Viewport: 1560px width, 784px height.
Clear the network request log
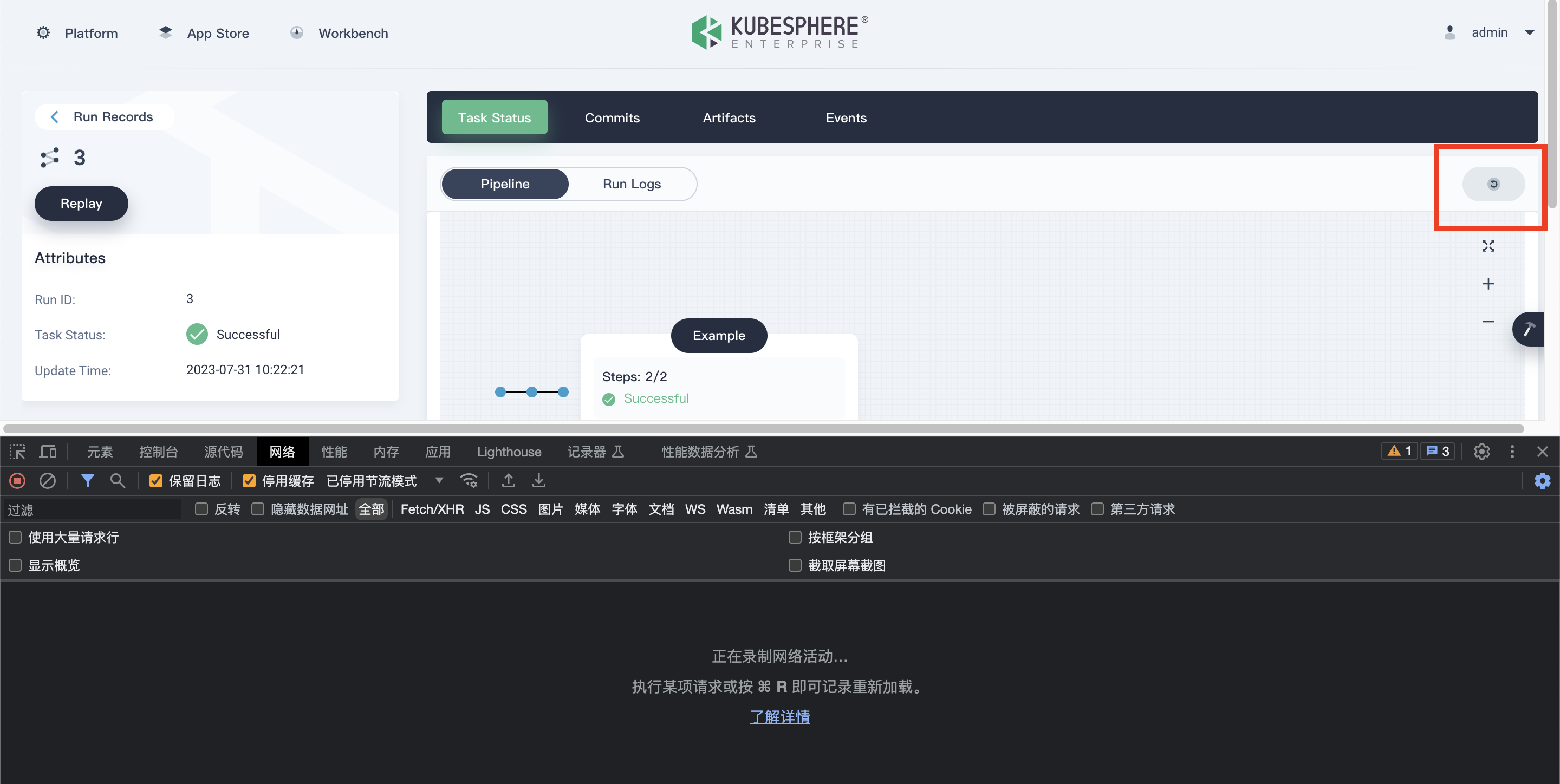[x=48, y=481]
